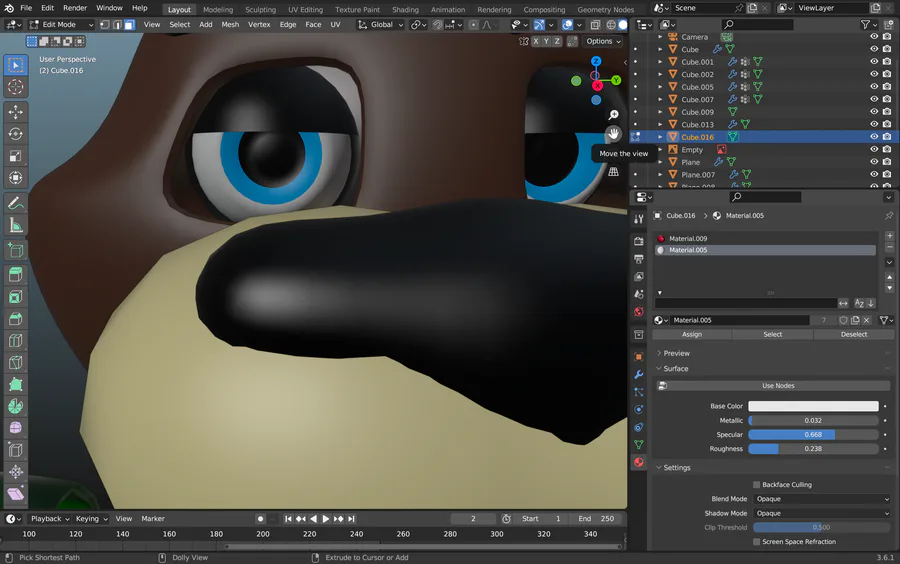
Task: Disable Plane render camera icon
Action: point(887,162)
